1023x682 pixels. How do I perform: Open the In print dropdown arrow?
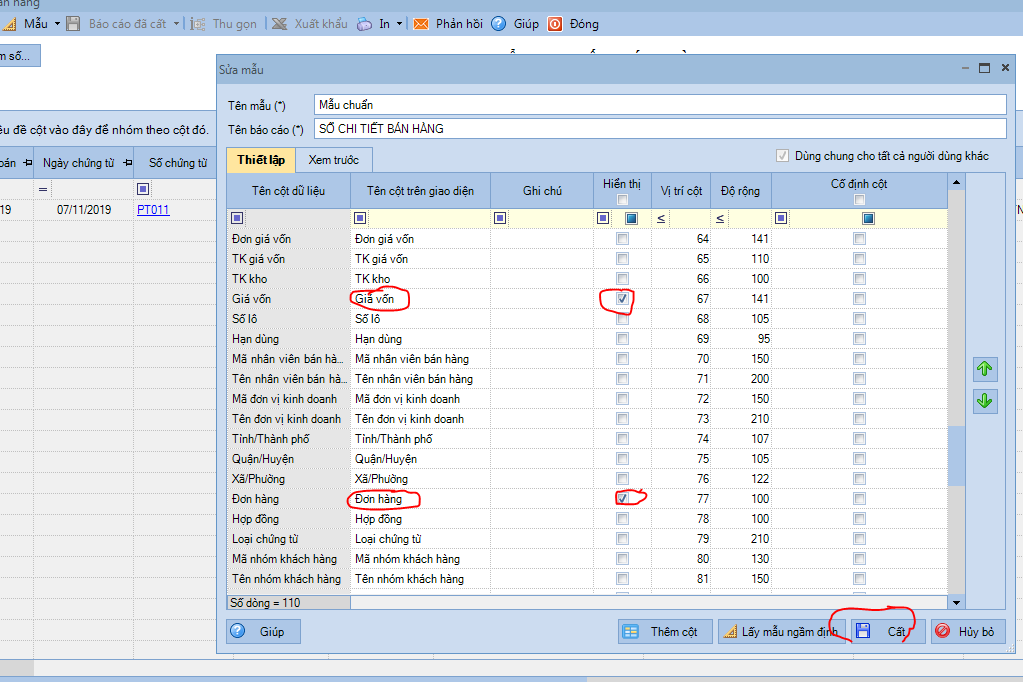[400, 23]
